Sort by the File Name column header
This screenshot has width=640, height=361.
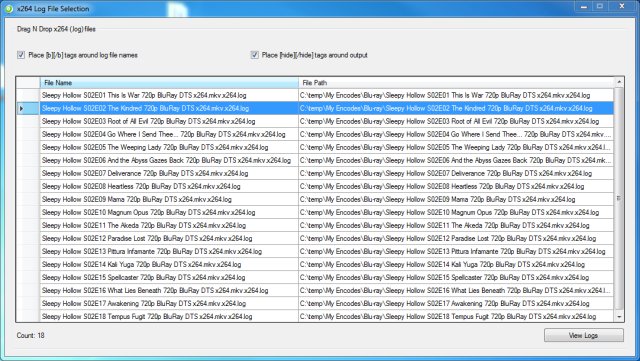[169, 82]
